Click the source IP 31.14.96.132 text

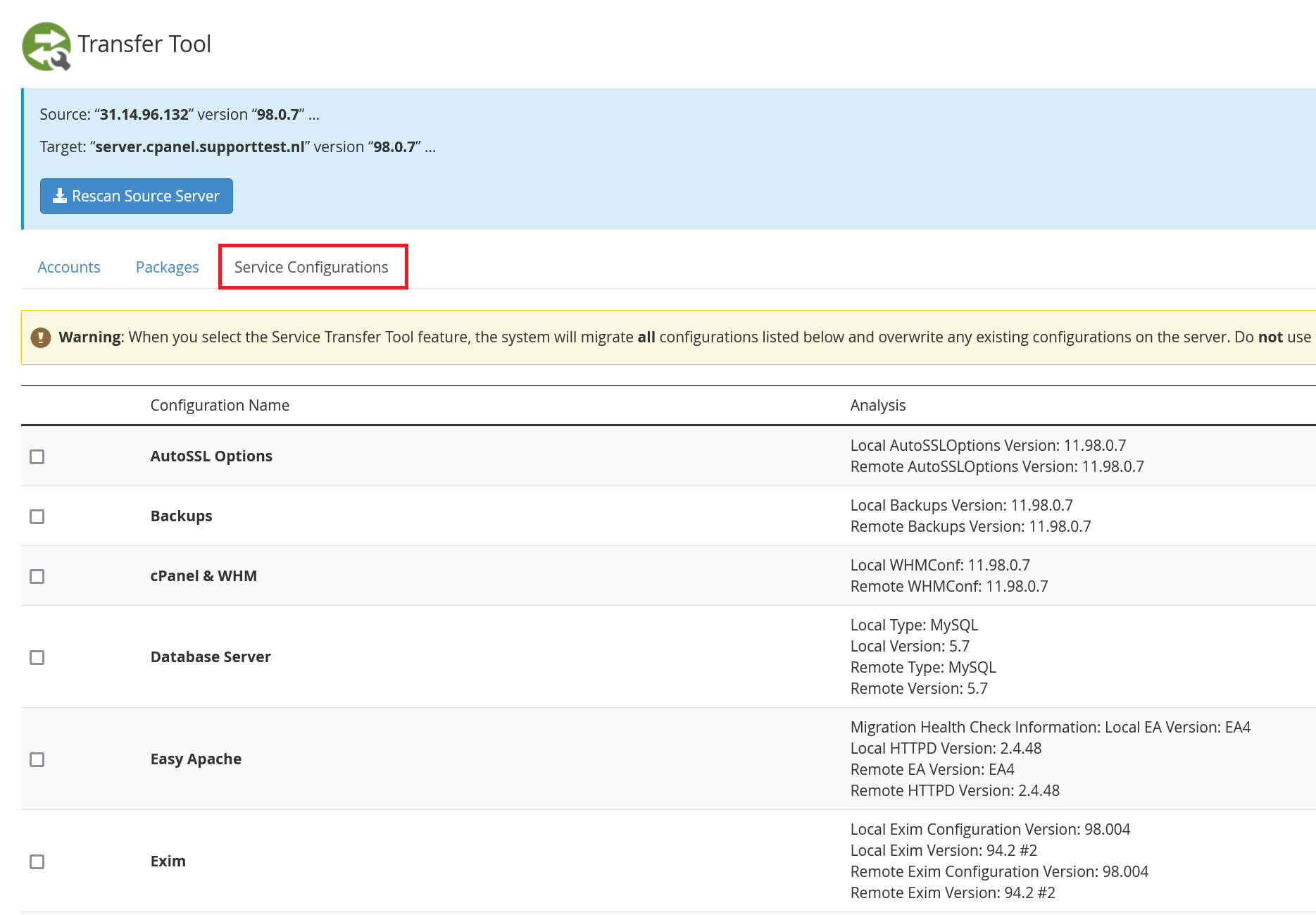click(x=144, y=115)
